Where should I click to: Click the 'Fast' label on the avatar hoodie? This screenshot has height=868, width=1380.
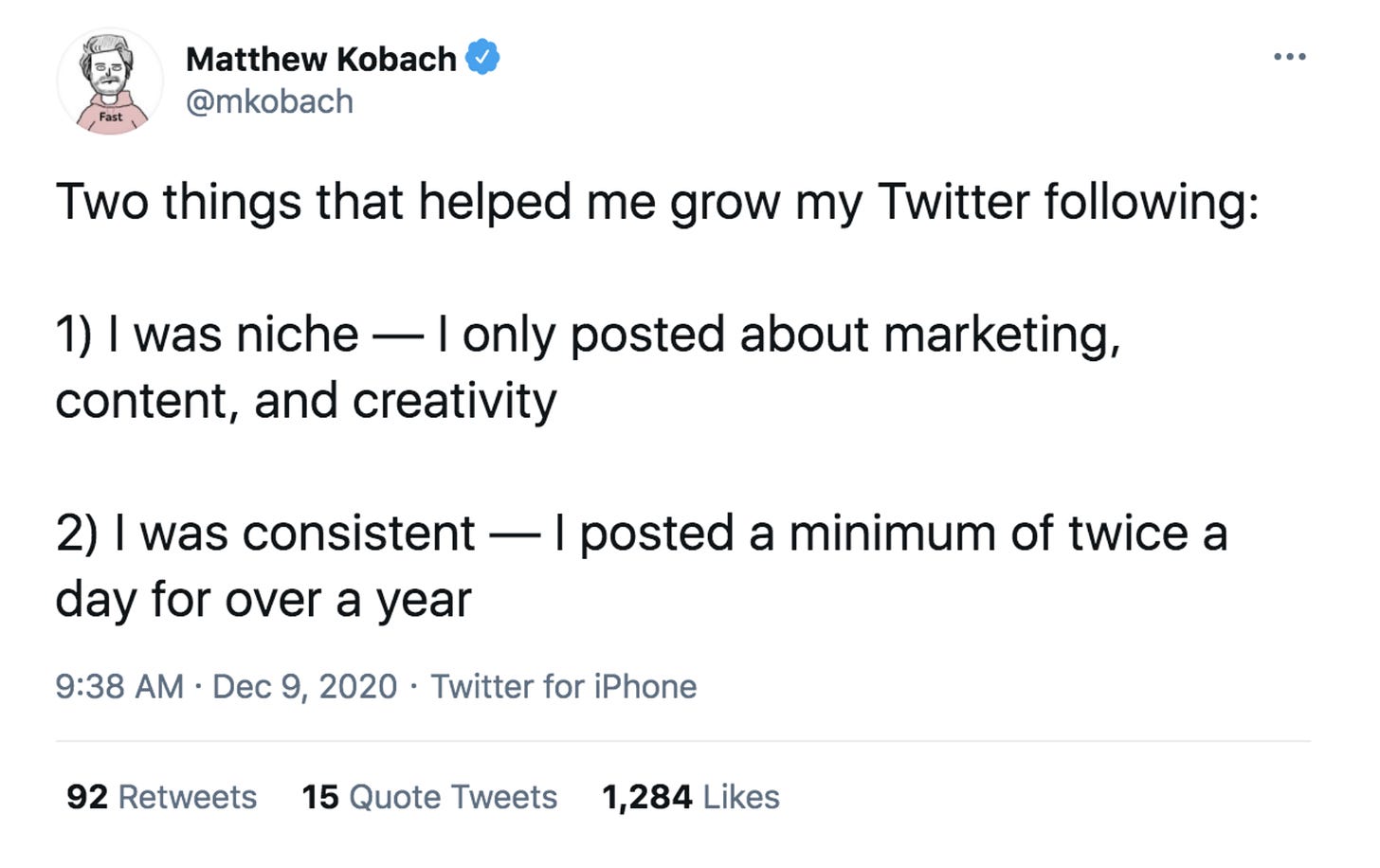click(x=111, y=117)
